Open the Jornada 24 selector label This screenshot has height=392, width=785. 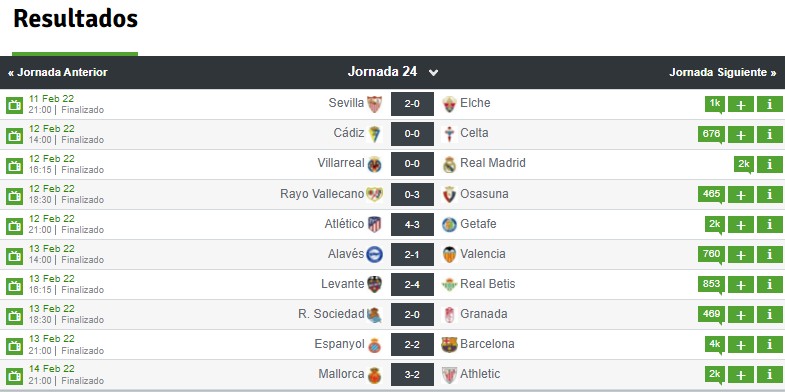[x=382, y=72]
